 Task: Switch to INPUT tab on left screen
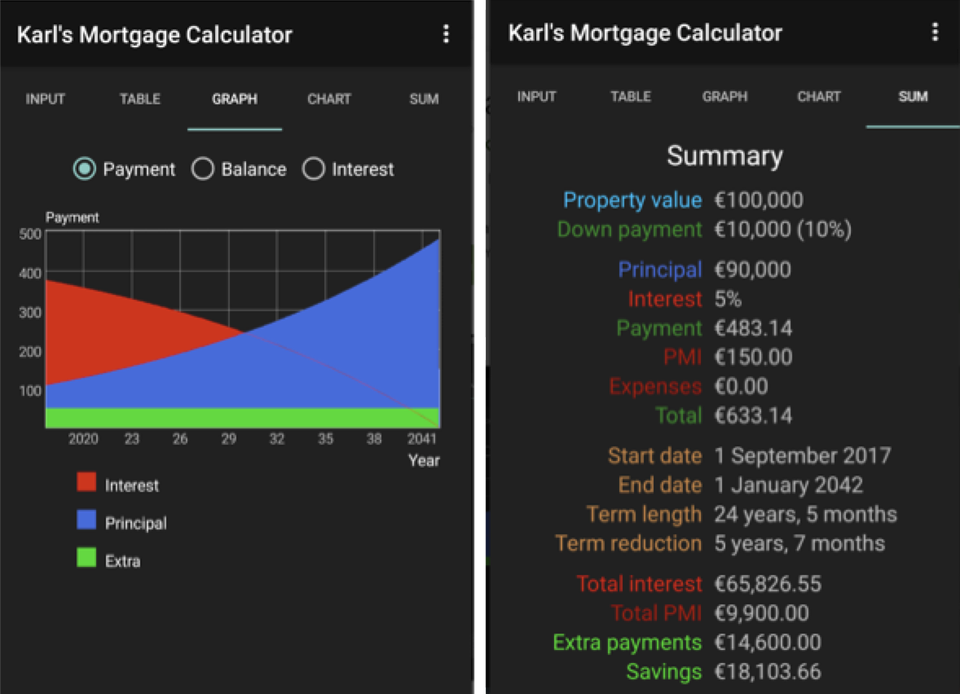click(x=45, y=99)
